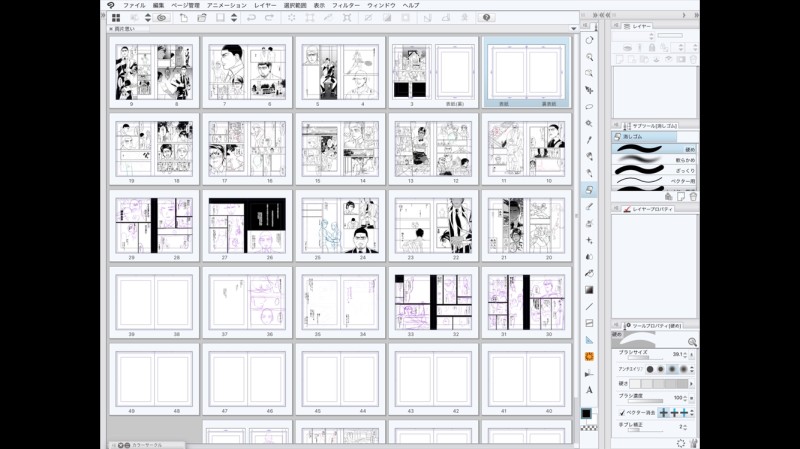Select the Eyedropper tool

(589, 140)
